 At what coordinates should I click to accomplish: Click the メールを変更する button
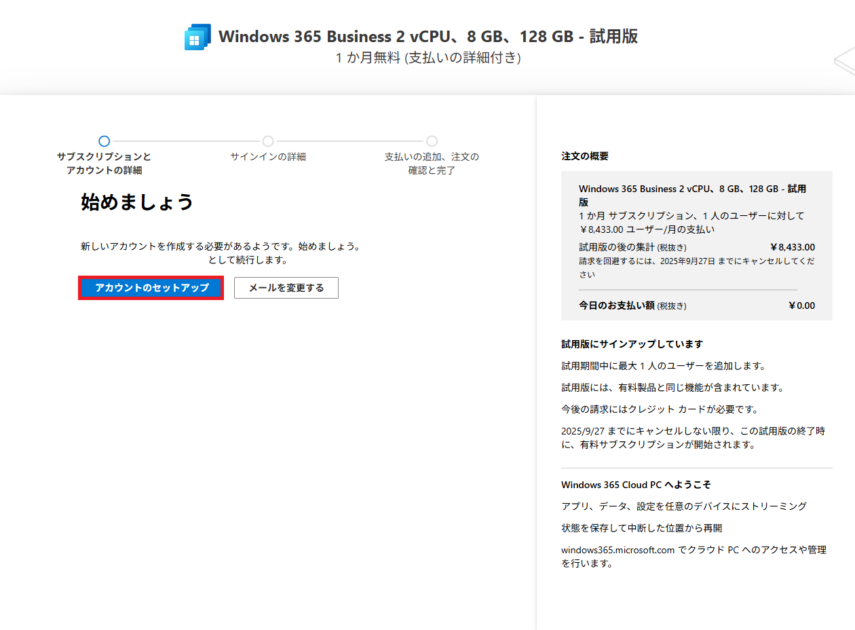pyautogui.click(x=286, y=288)
